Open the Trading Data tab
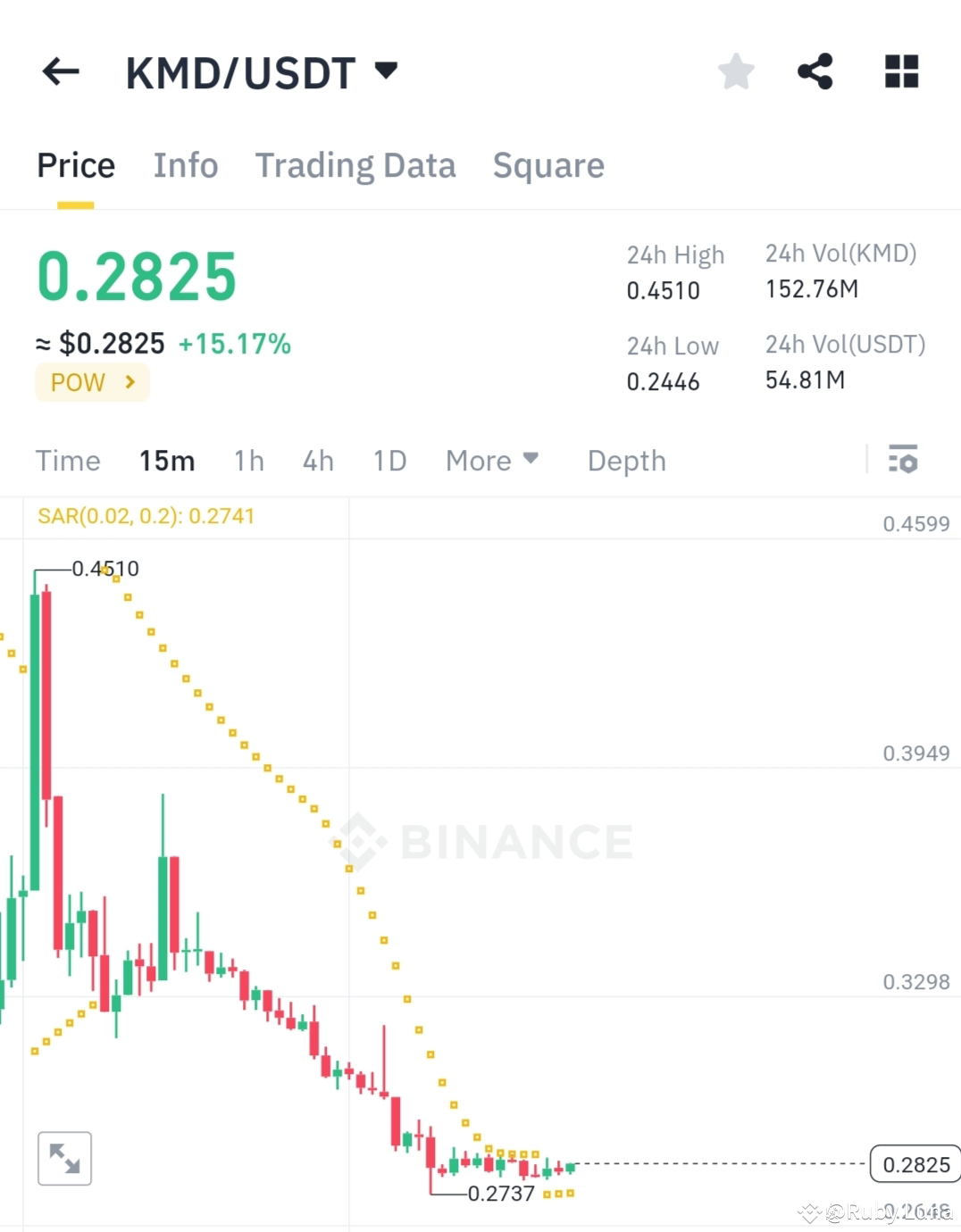 point(355,165)
